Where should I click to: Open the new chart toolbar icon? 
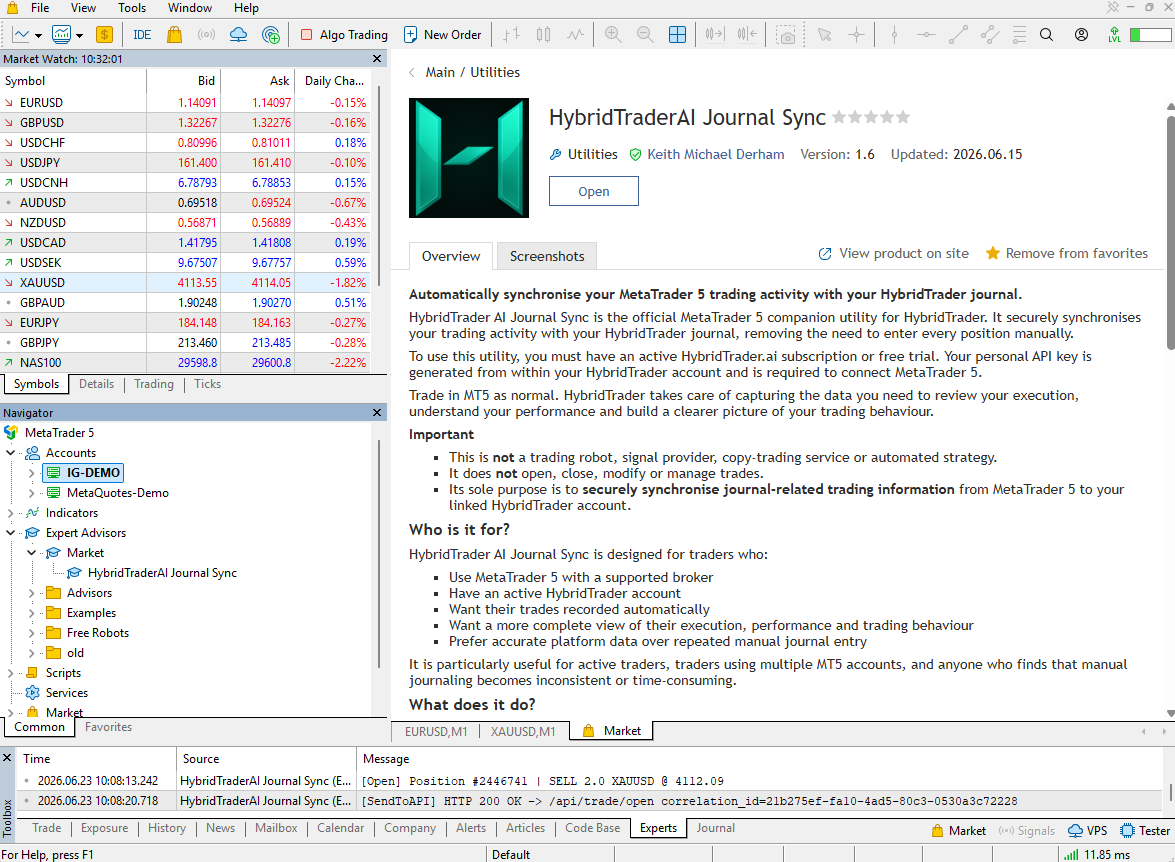click(21, 34)
